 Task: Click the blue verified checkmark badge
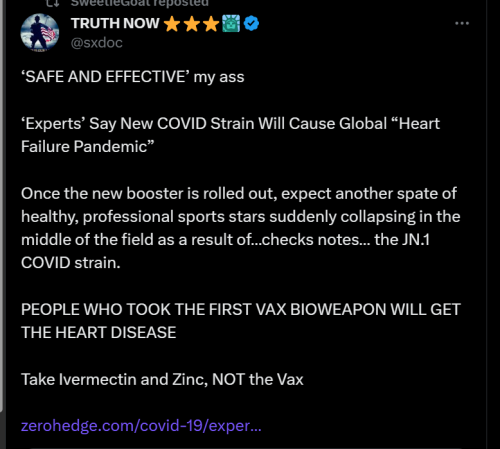(251, 24)
